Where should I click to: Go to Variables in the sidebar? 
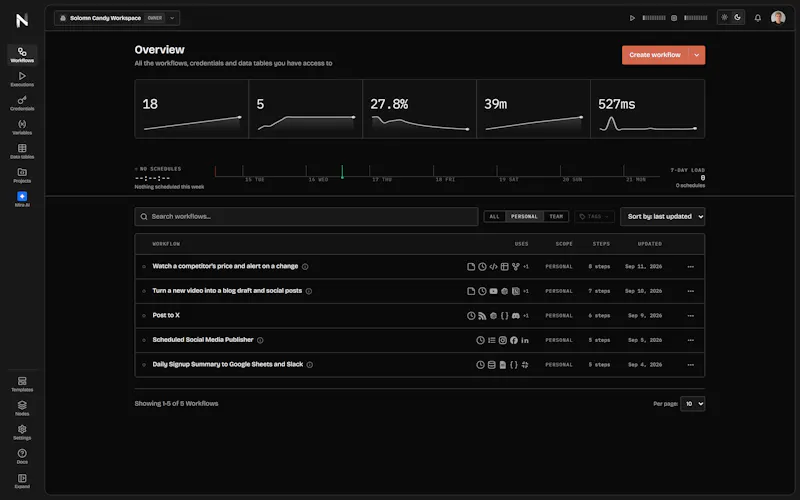click(22, 127)
